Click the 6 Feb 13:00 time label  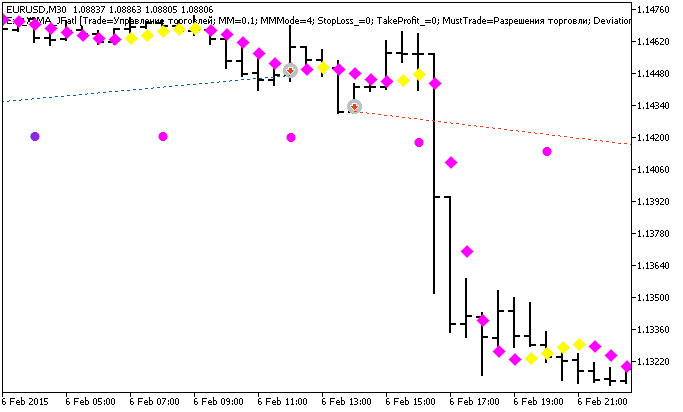(x=347, y=401)
